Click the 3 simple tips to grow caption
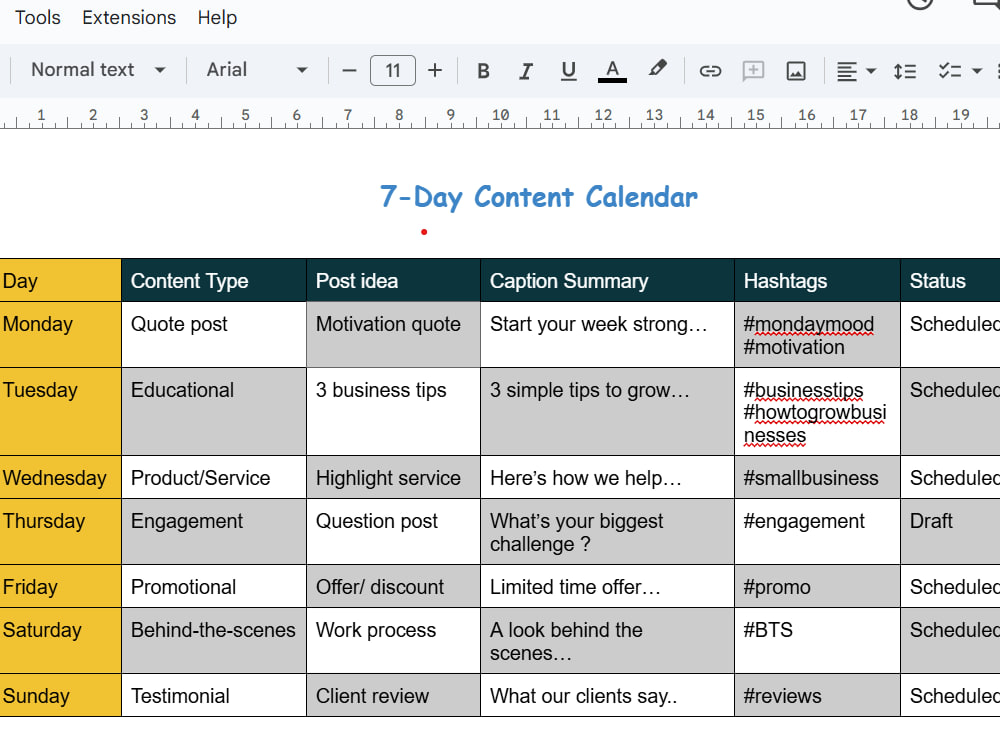 pos(590,390)
